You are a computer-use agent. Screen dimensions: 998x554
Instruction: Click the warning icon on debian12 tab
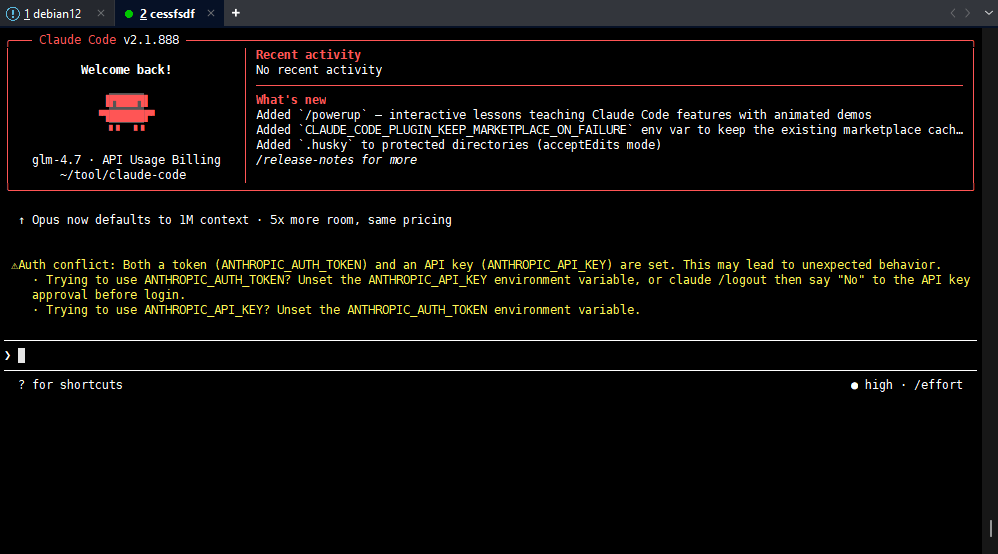(x=13, y=14)
